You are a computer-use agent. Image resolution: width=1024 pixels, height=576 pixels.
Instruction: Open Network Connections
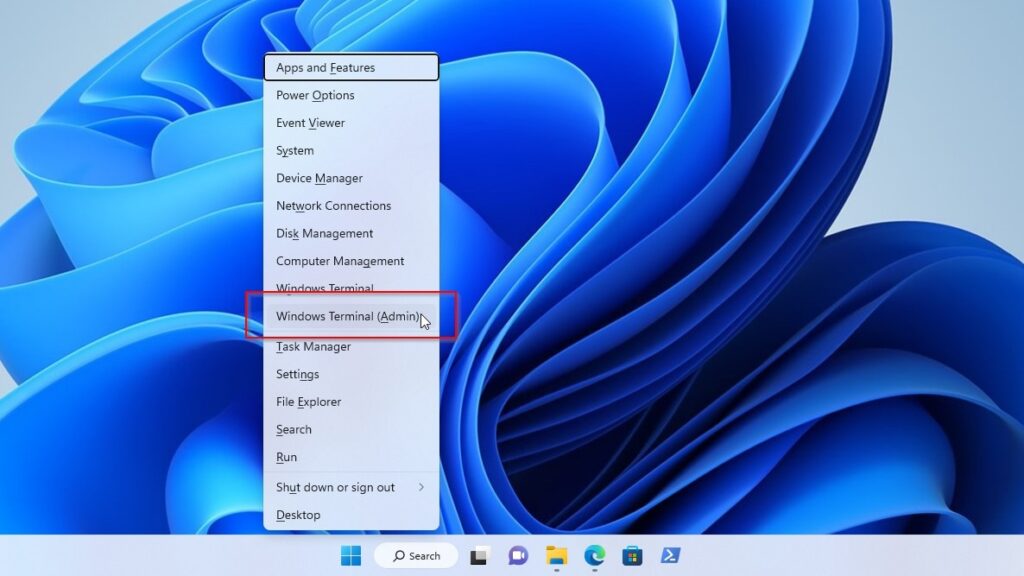(x=351, y=206)
